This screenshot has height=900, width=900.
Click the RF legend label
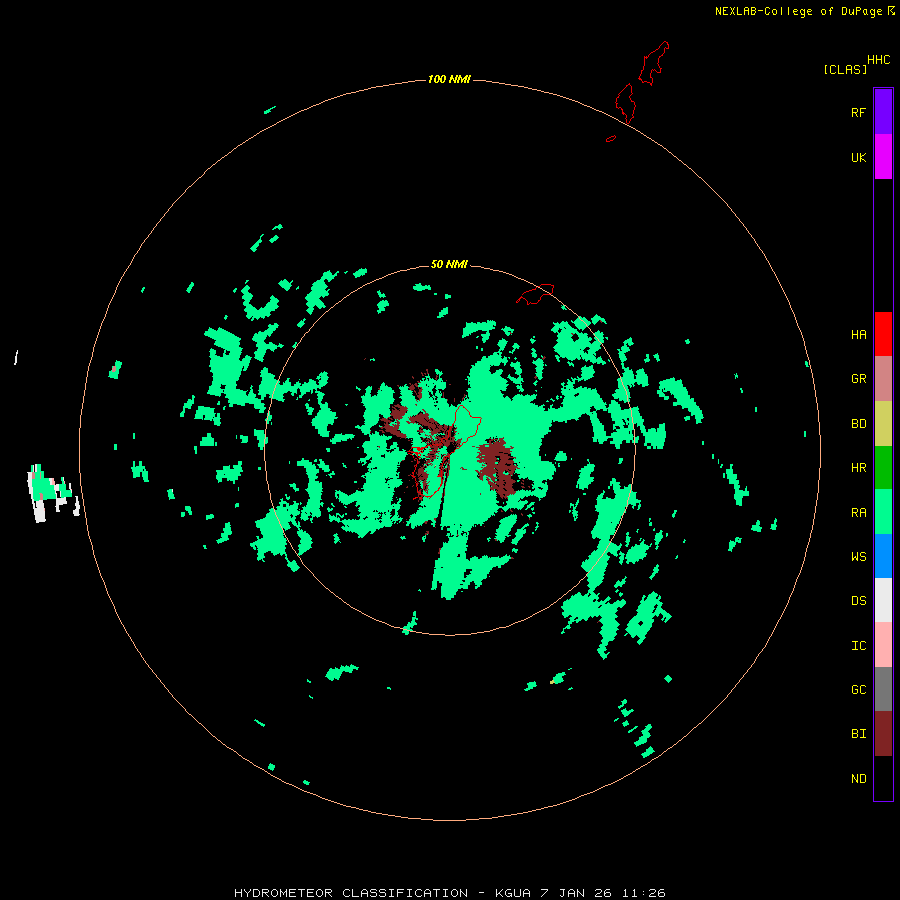pos(858,112)
